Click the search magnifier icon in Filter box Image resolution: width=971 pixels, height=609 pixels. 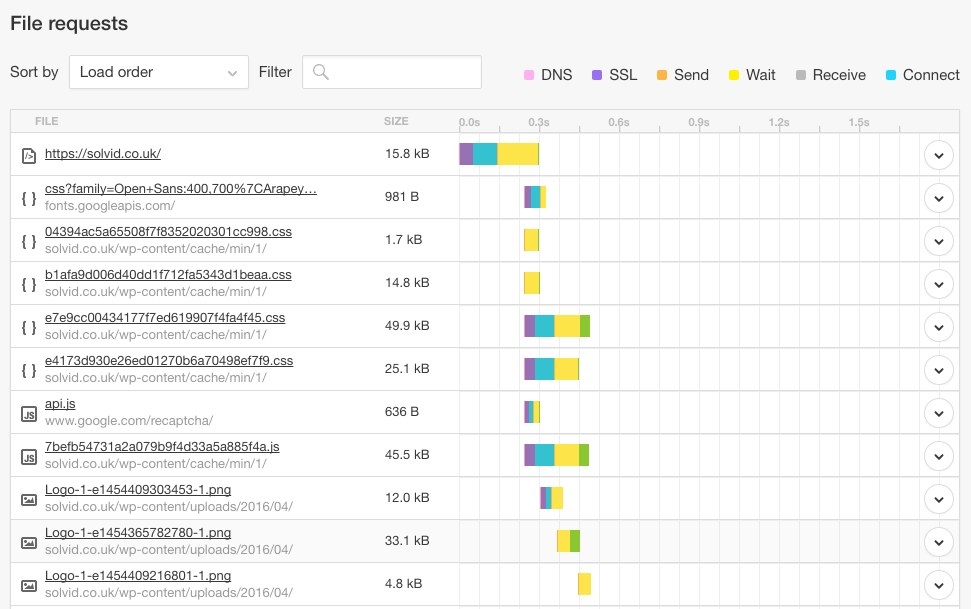tap(321, 72)
